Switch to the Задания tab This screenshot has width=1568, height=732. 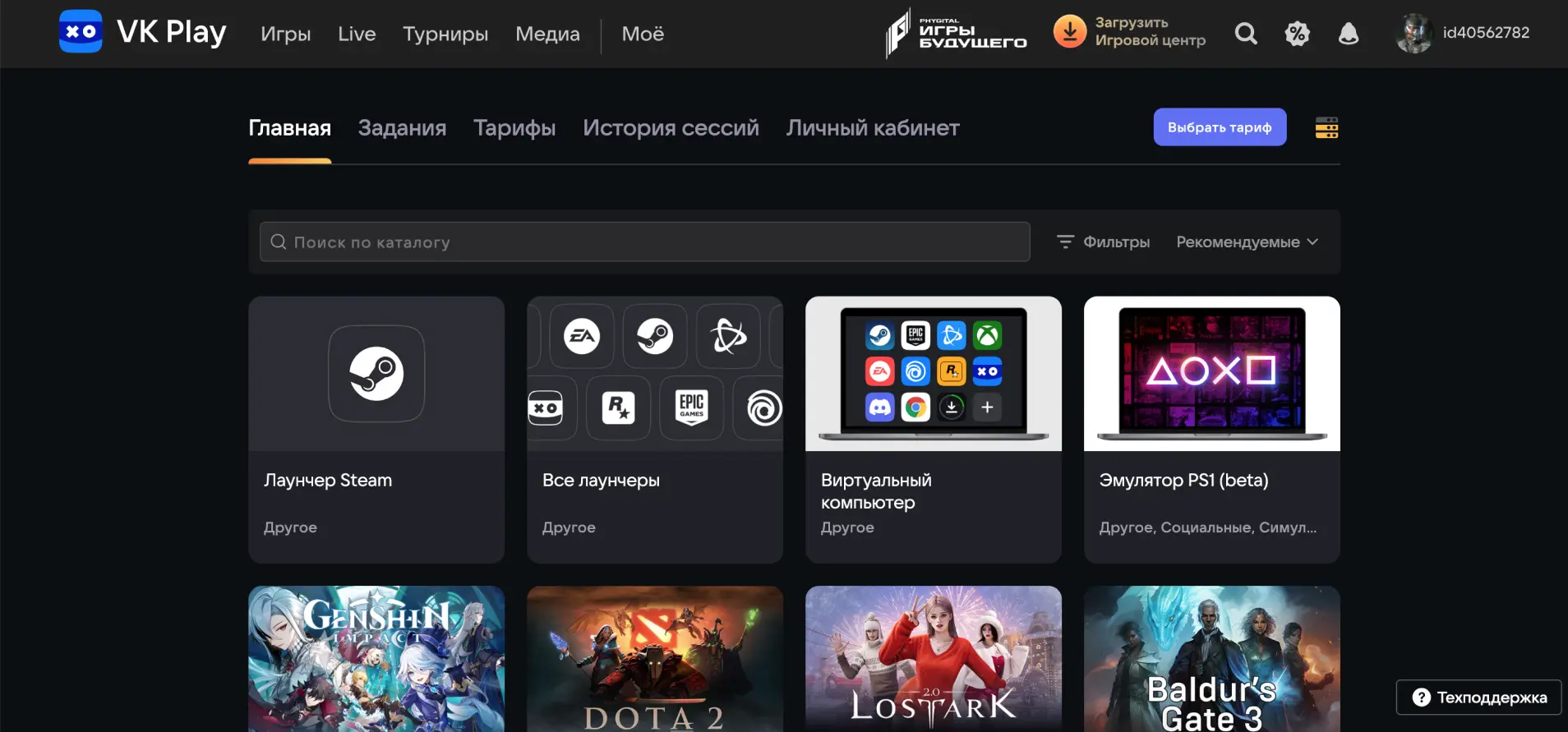[x=402, y=128]
